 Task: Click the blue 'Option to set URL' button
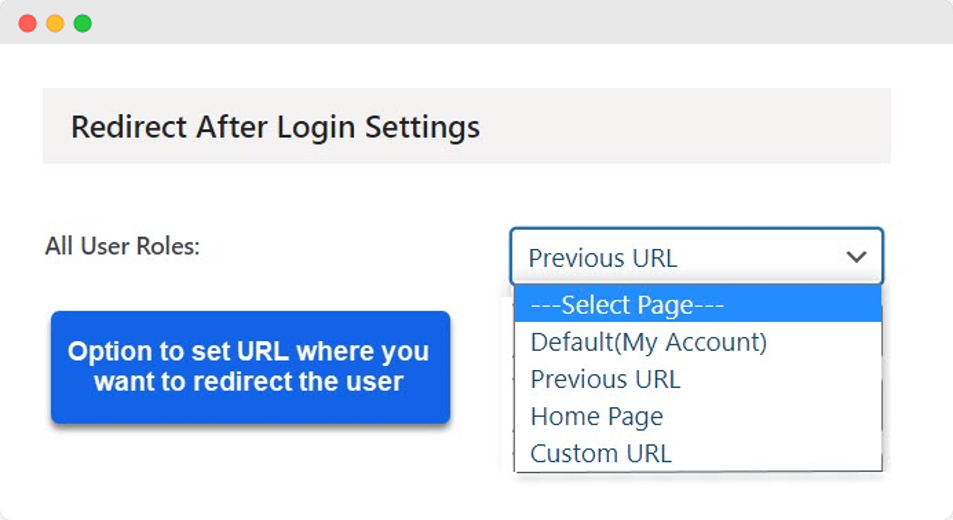tap(250, 366)
